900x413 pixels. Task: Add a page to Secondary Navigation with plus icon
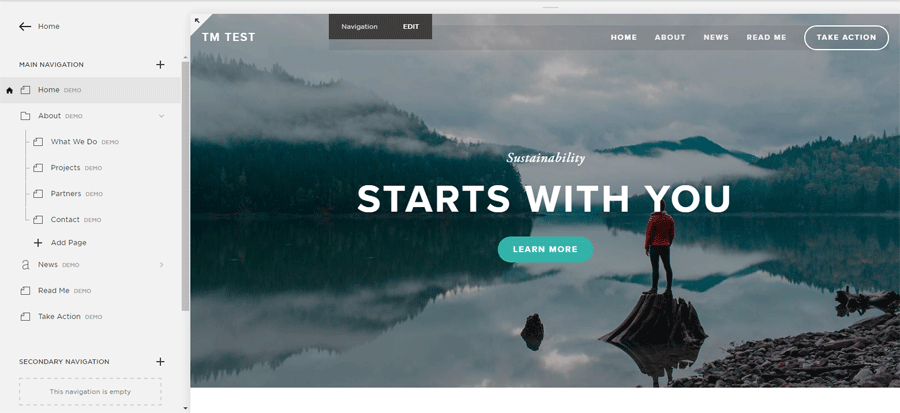click(x=160, y=361)
